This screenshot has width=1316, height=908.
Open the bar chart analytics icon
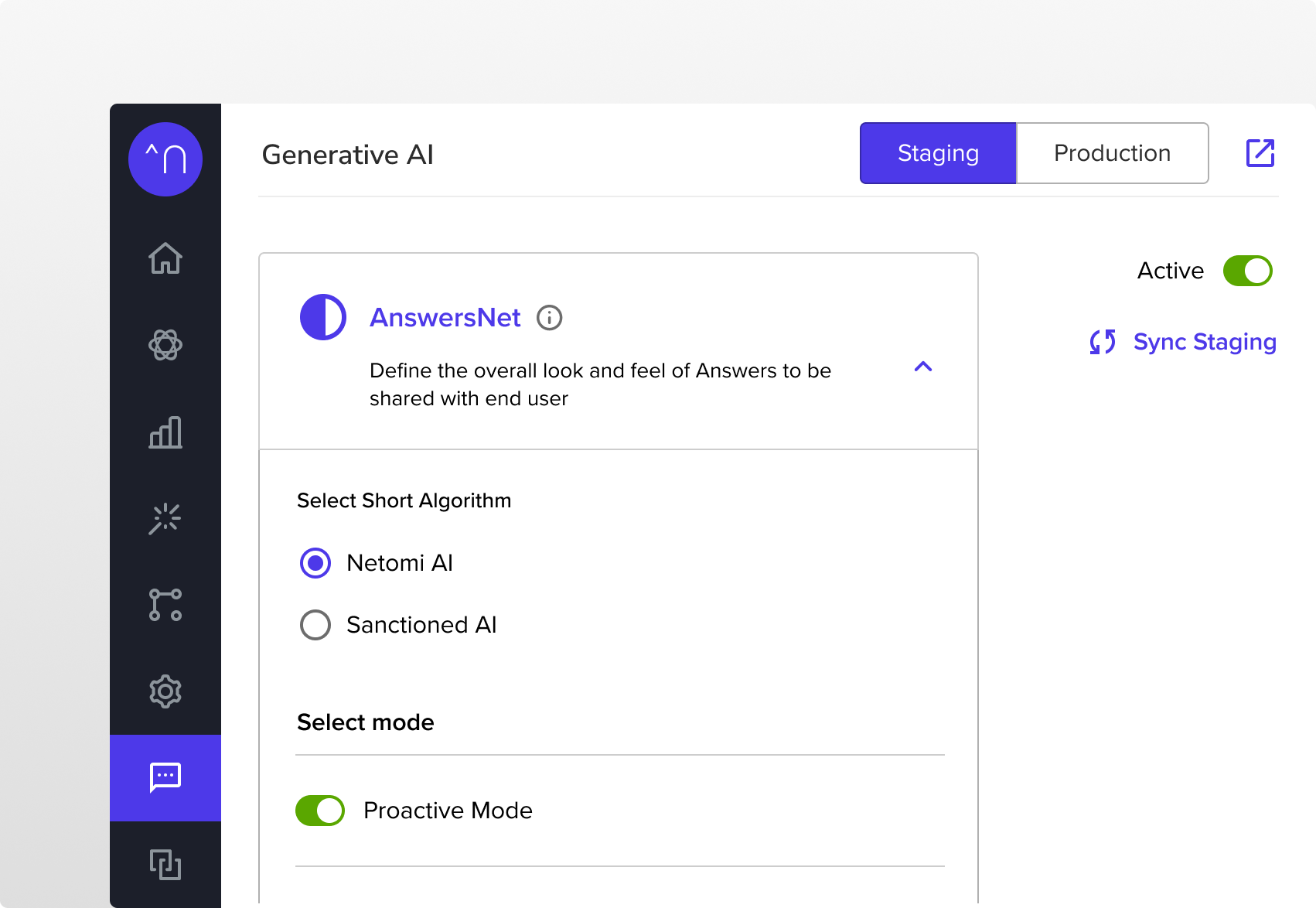click(165, 432)
